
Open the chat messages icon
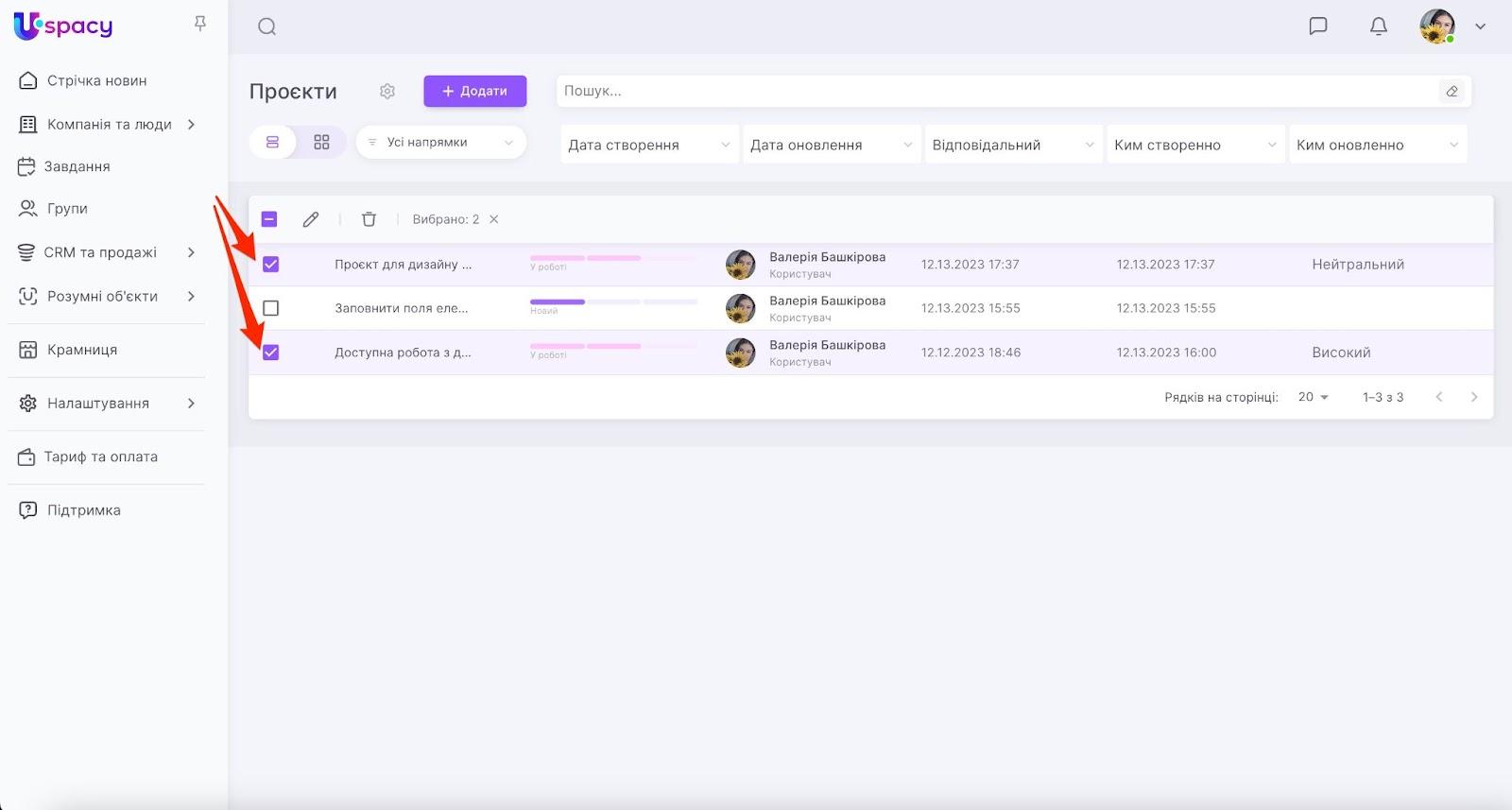coord(1317,26)
